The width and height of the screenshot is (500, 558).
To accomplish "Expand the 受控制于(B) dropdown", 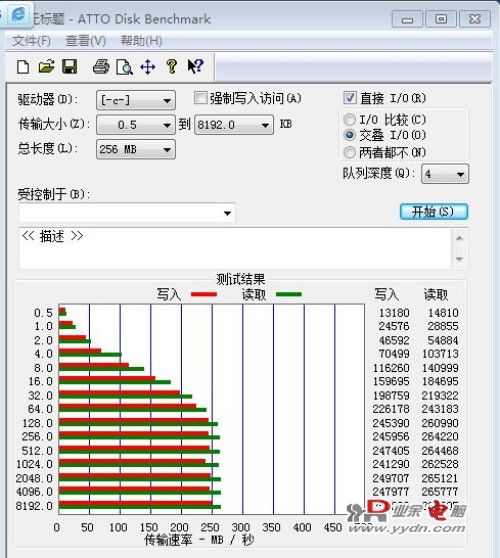I will 127,213.
